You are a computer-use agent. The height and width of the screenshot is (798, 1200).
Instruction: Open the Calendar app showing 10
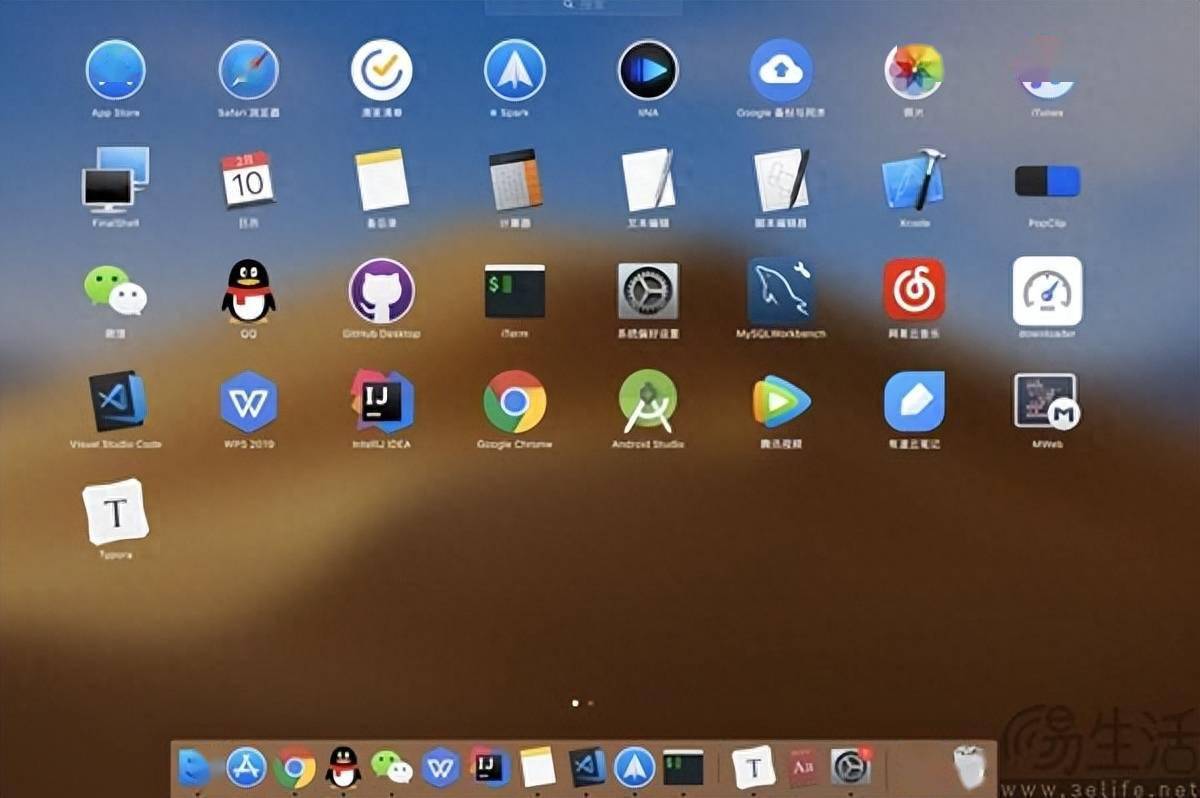(x=248, y=180)
